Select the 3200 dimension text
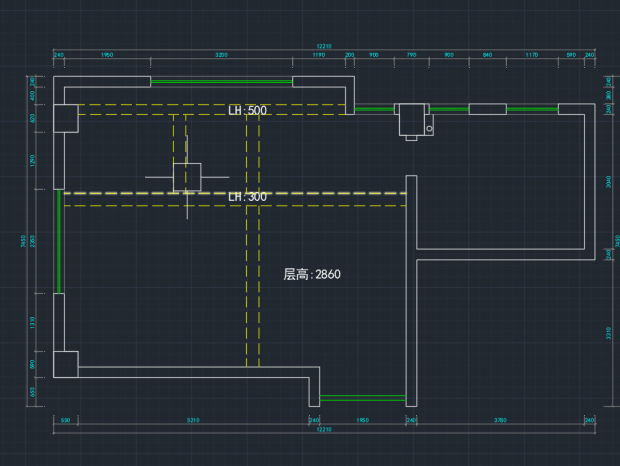The image size is (620, 466). pyautogui.click(x=221, y=55)
